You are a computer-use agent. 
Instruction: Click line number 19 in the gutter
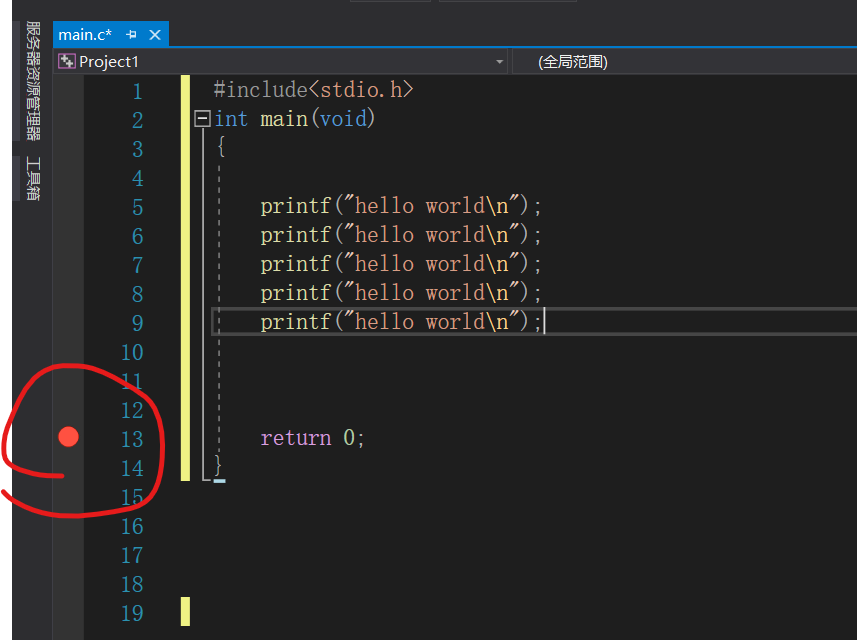coord(132,613)
